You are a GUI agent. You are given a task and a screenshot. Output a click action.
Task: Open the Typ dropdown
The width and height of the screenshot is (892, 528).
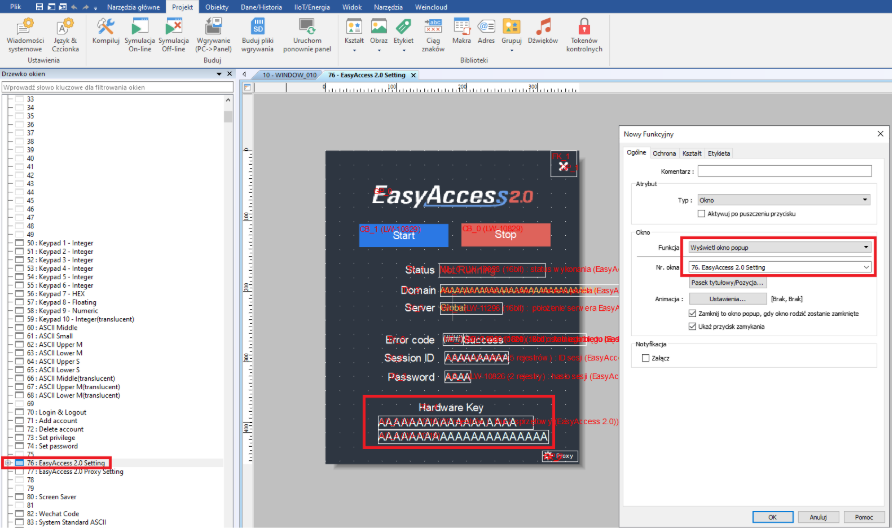point(783,200)
